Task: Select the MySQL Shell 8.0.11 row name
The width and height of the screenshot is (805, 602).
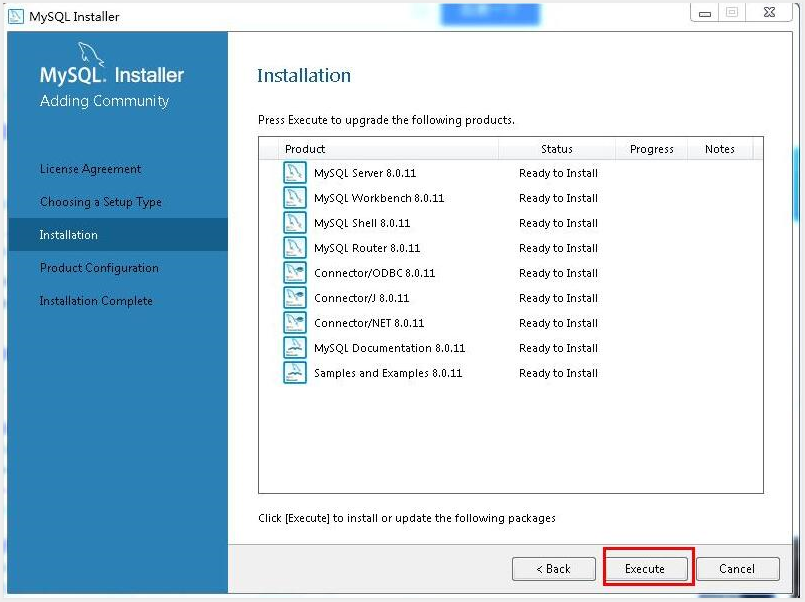Action: 362,223
